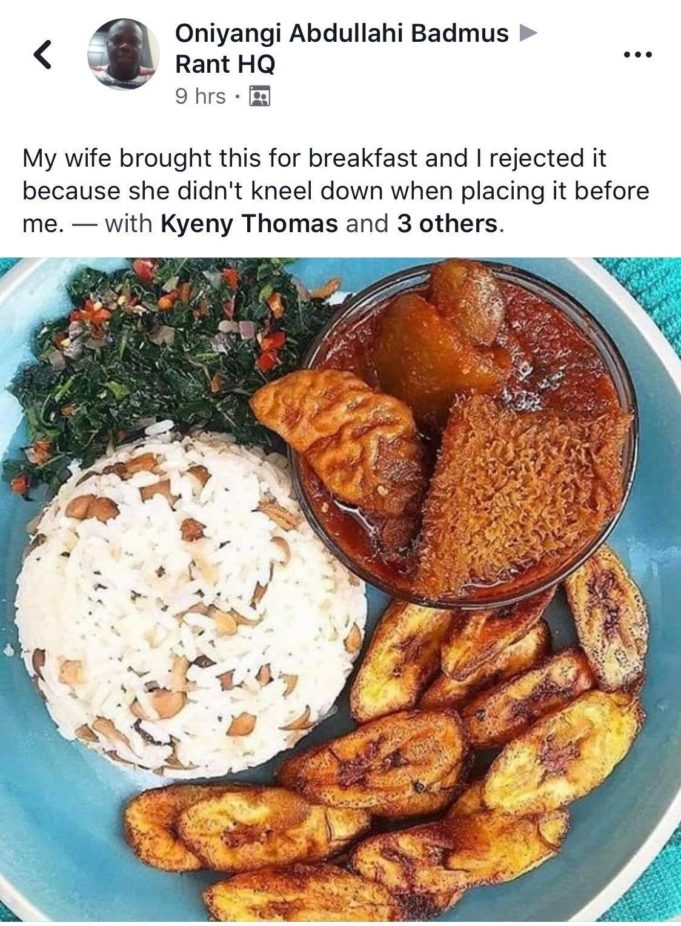The image size is (681, 926).
Task: Open the 9 hrs timestamp link
Action: 200,96
